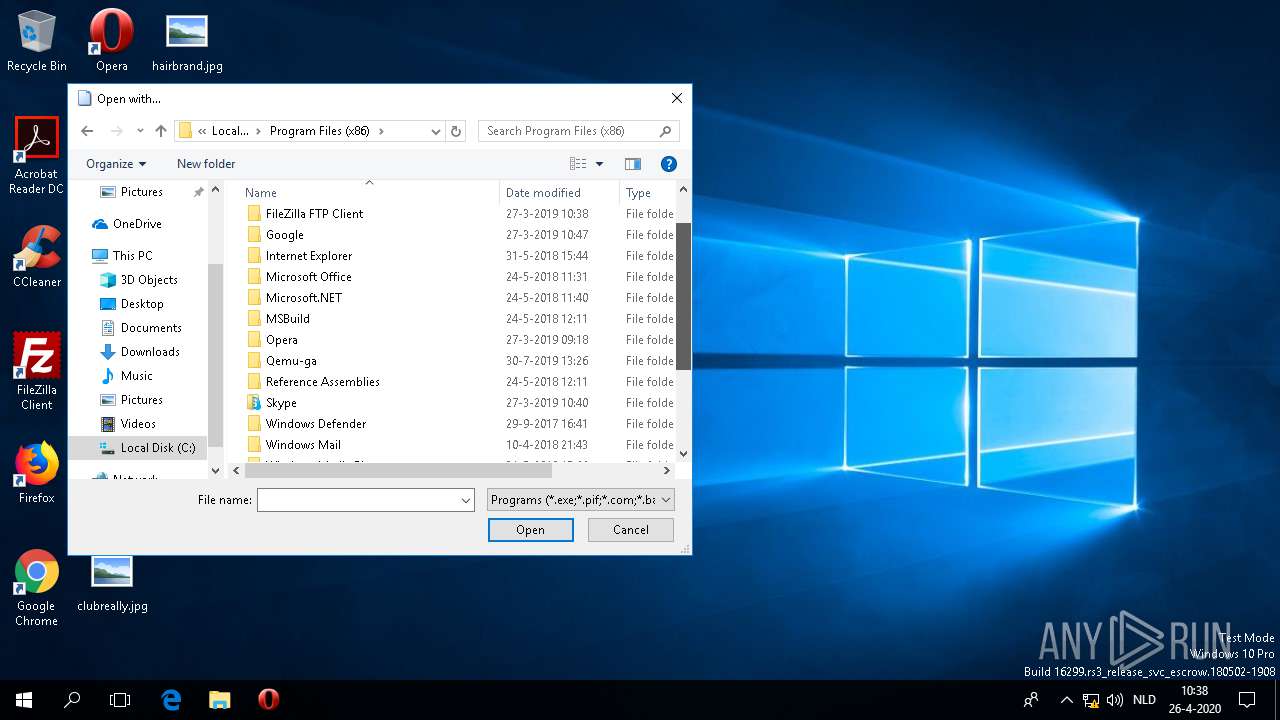Click the Search Program Files (x86) box
Screen dimensions: 1280x720
point(578,131)
